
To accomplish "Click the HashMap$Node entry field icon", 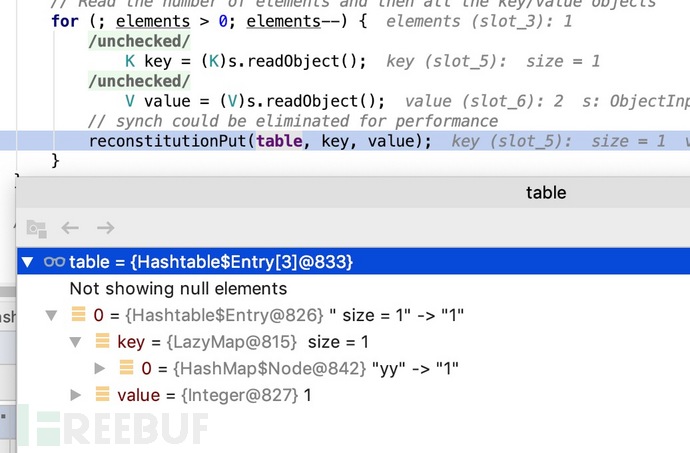I will pyautogui.click(x=127, y=368).
